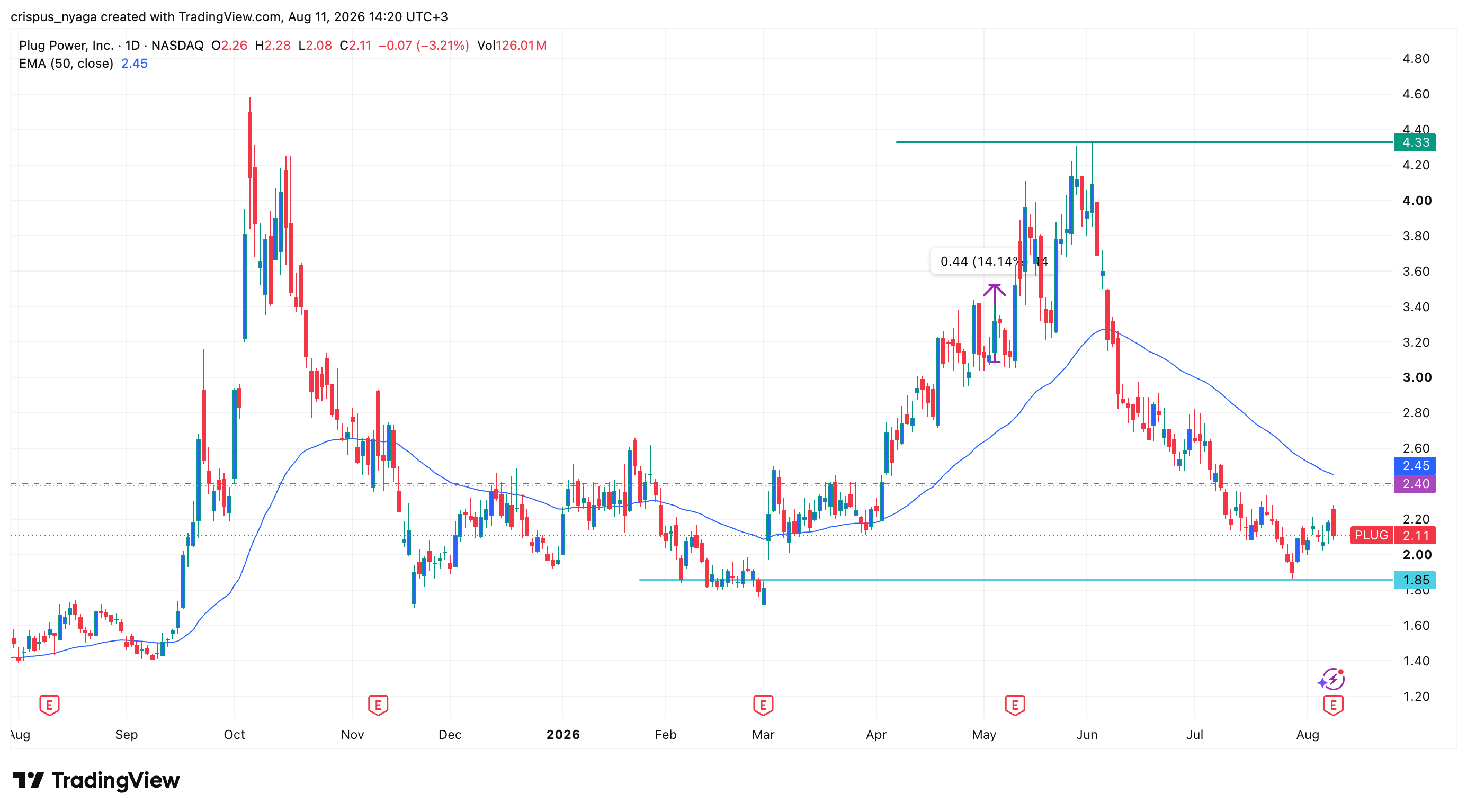Click the 2.60 price axis label

click(1416, 448)
